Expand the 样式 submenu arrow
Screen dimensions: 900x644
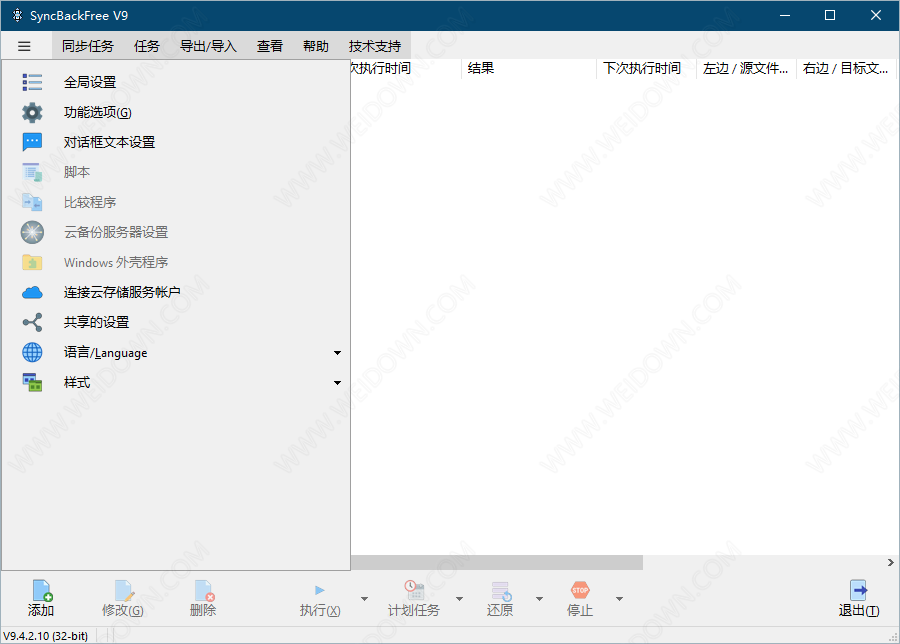pyautogui.click(x=338, y=382)
